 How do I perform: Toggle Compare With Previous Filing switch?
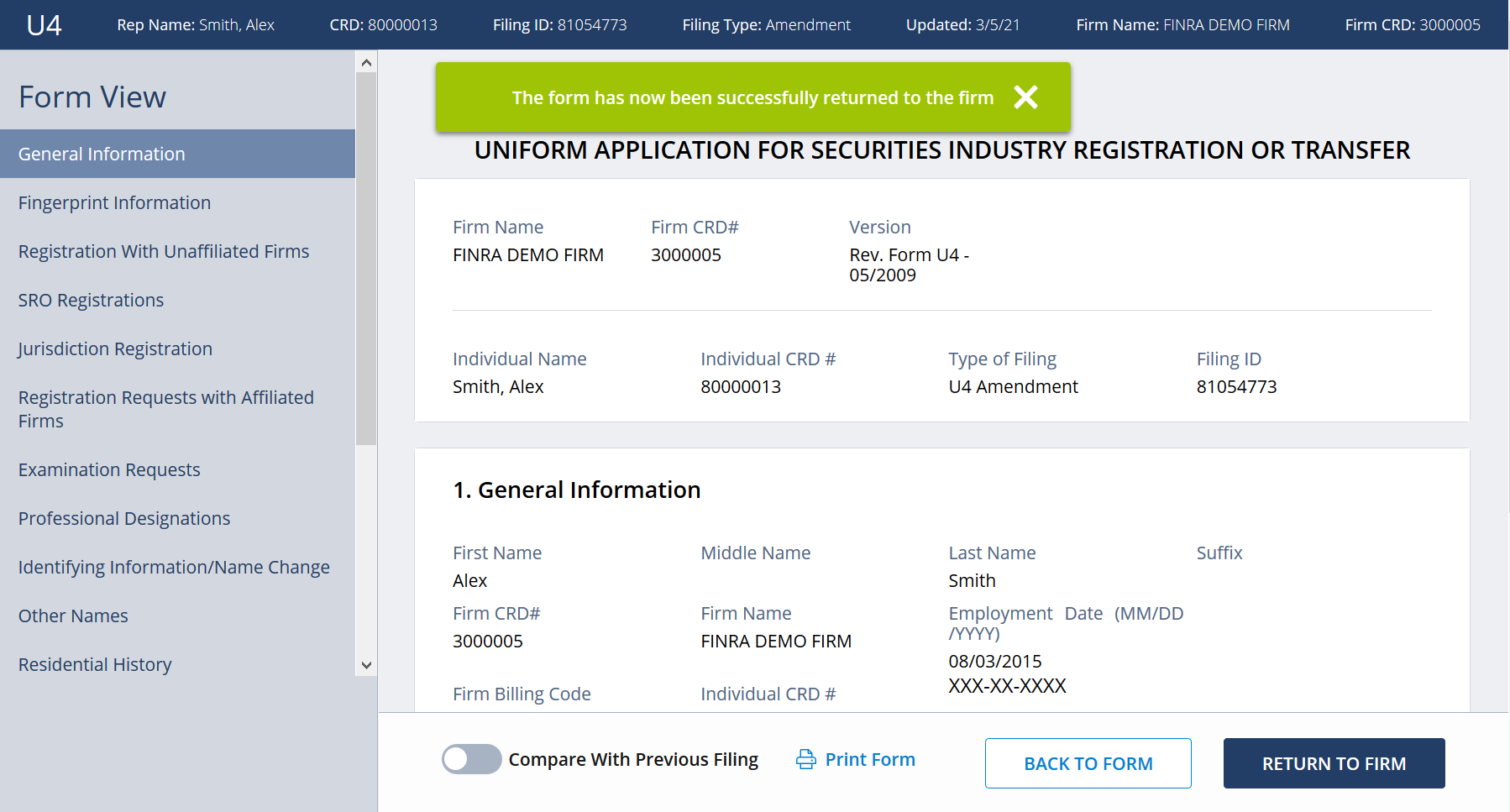point(471,760)
